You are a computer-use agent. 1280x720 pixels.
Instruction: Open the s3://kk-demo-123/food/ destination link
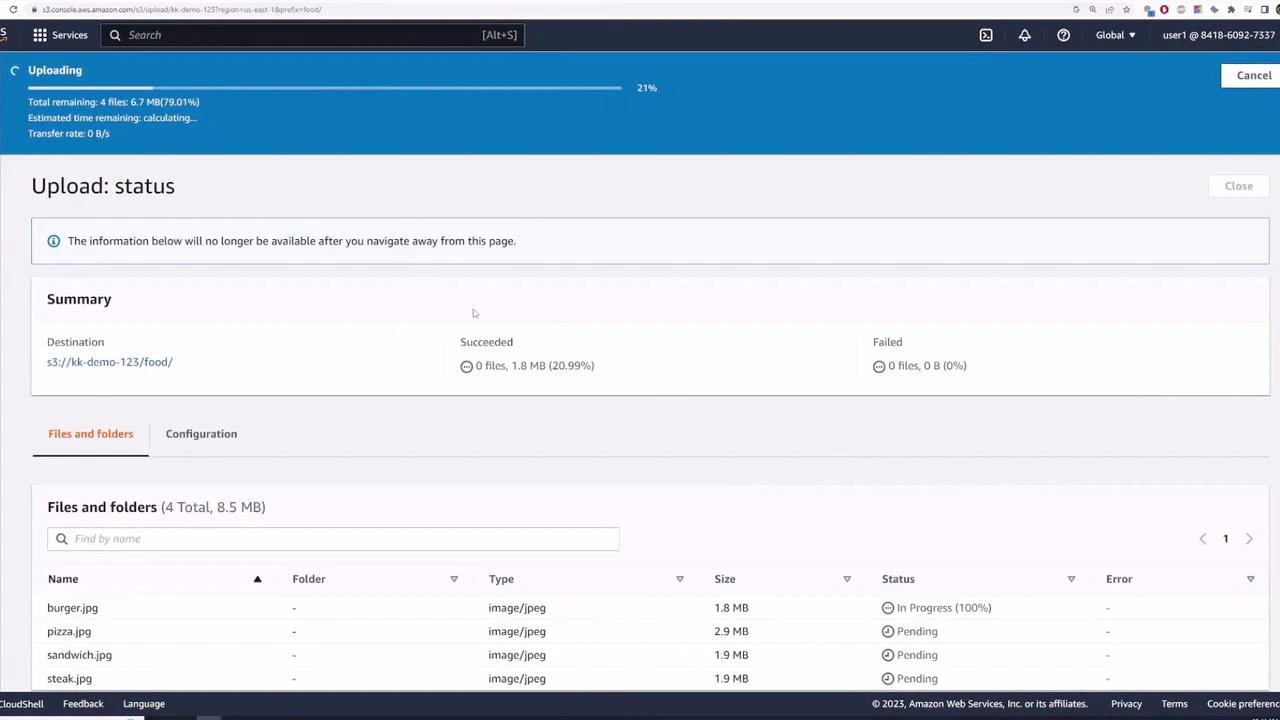pos(109,361)
